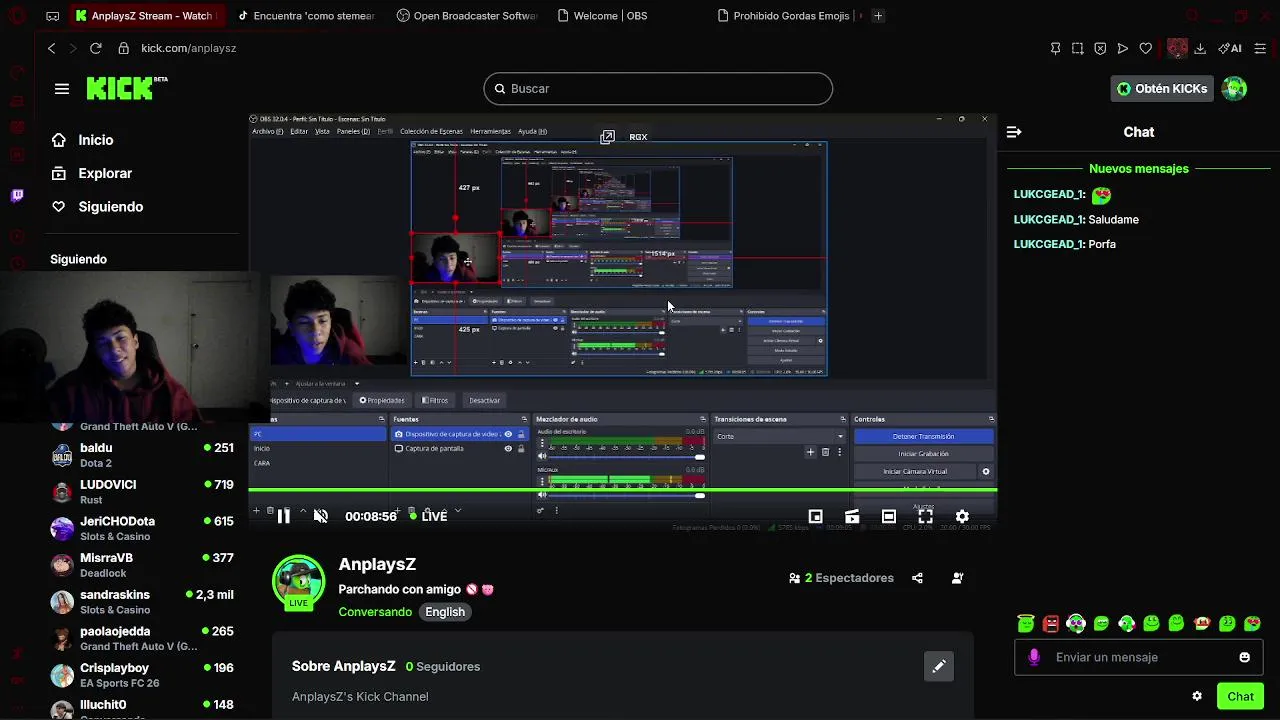Image resolution: width=1280 pixels, height=720 pixels.
Task: Open the Kick hamburger sidebar menu
Action: point(62,89)
